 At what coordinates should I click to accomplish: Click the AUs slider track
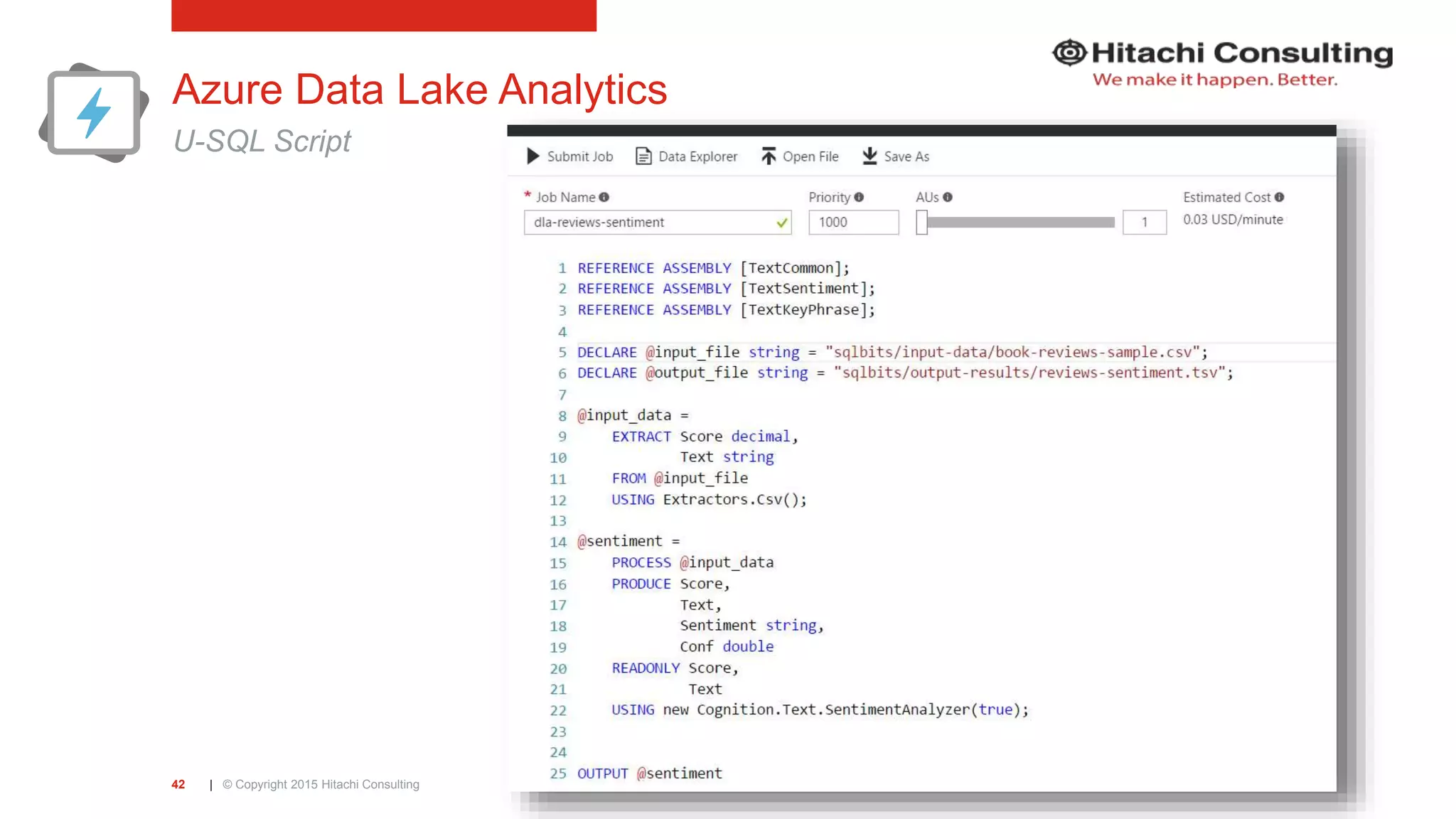(x=1021, y=223)
